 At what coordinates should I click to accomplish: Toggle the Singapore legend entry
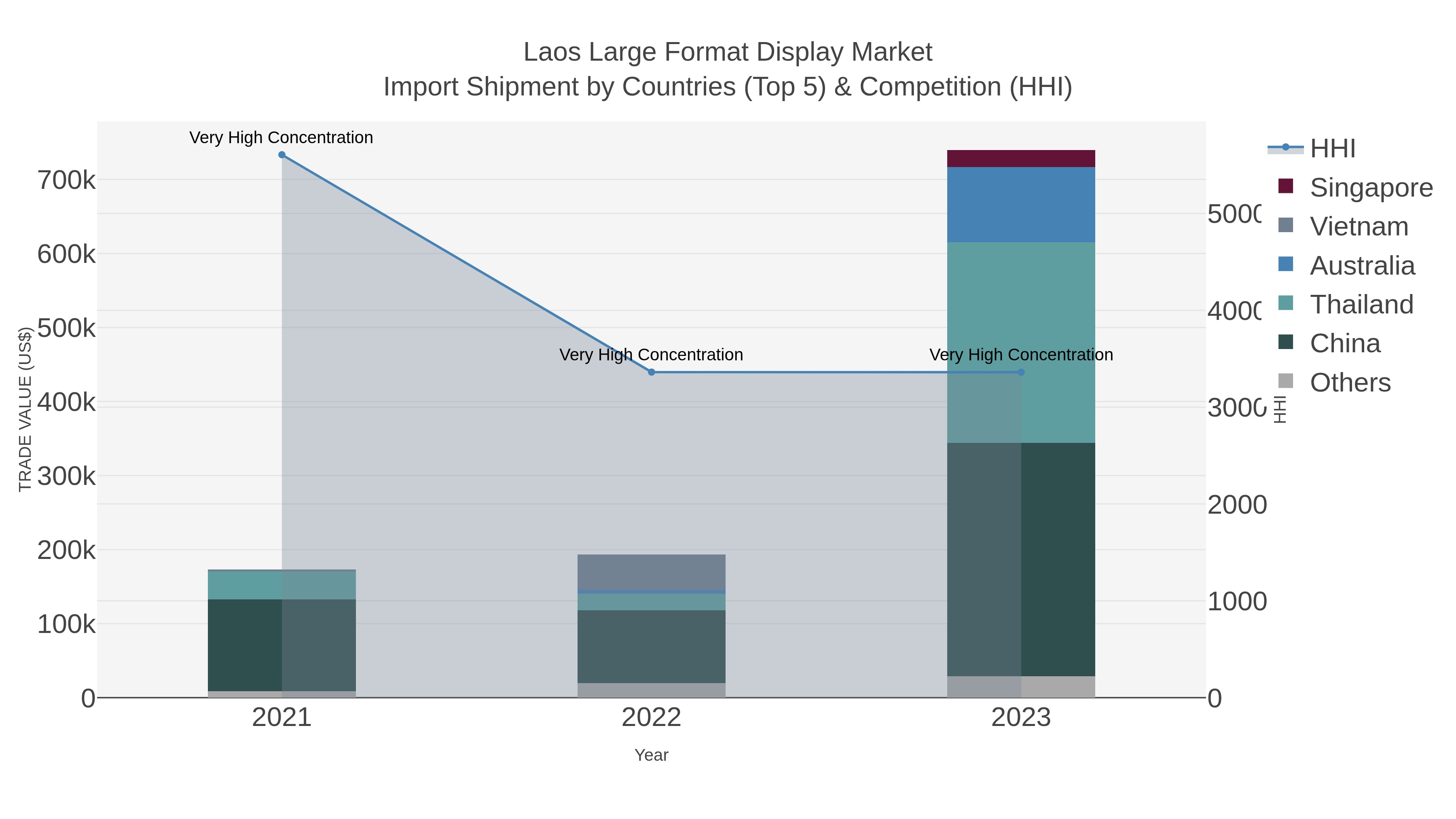[1355, 188]
